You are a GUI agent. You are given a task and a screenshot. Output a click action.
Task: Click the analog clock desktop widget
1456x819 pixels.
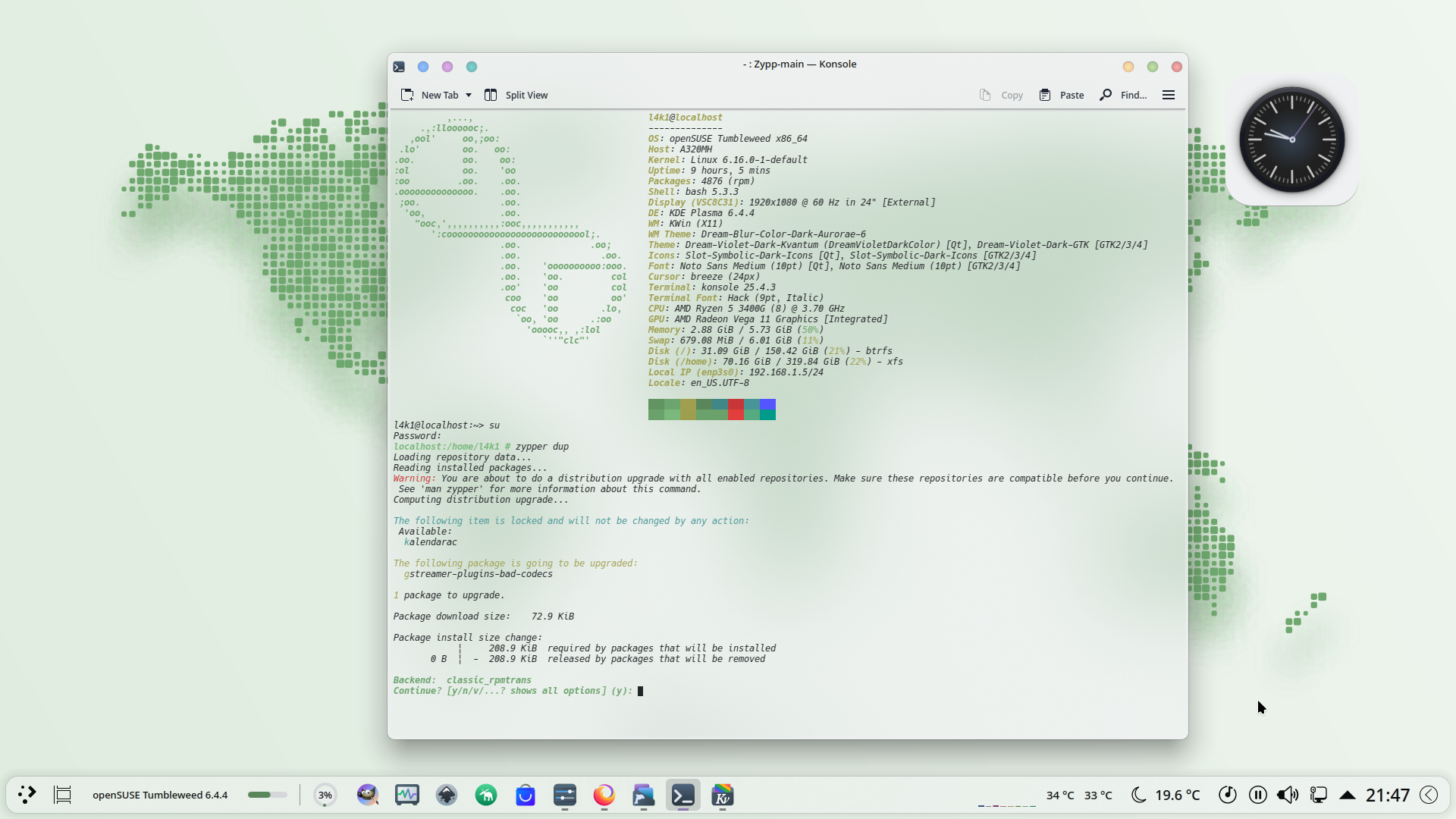(x=1292, y=140)
